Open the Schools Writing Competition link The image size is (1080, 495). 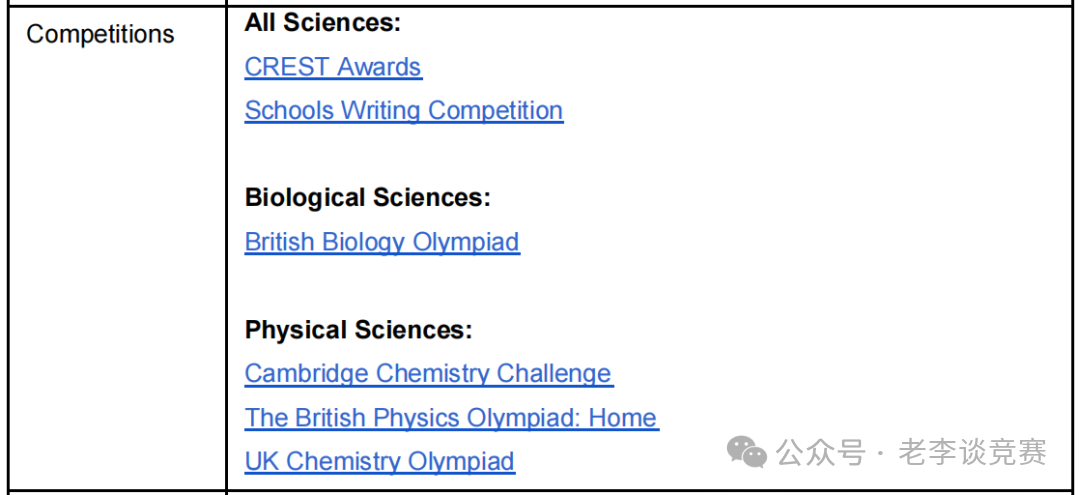pos(404,110)
